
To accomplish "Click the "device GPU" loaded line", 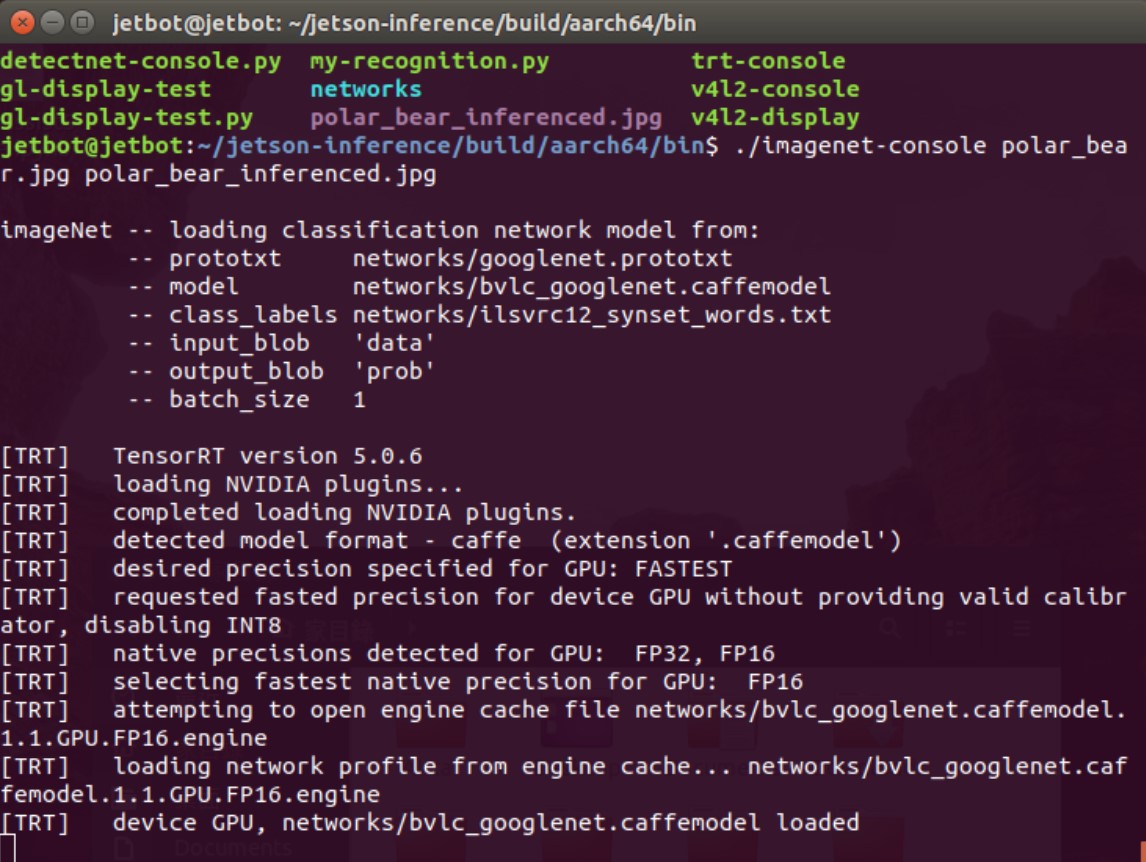I will 485,823.
